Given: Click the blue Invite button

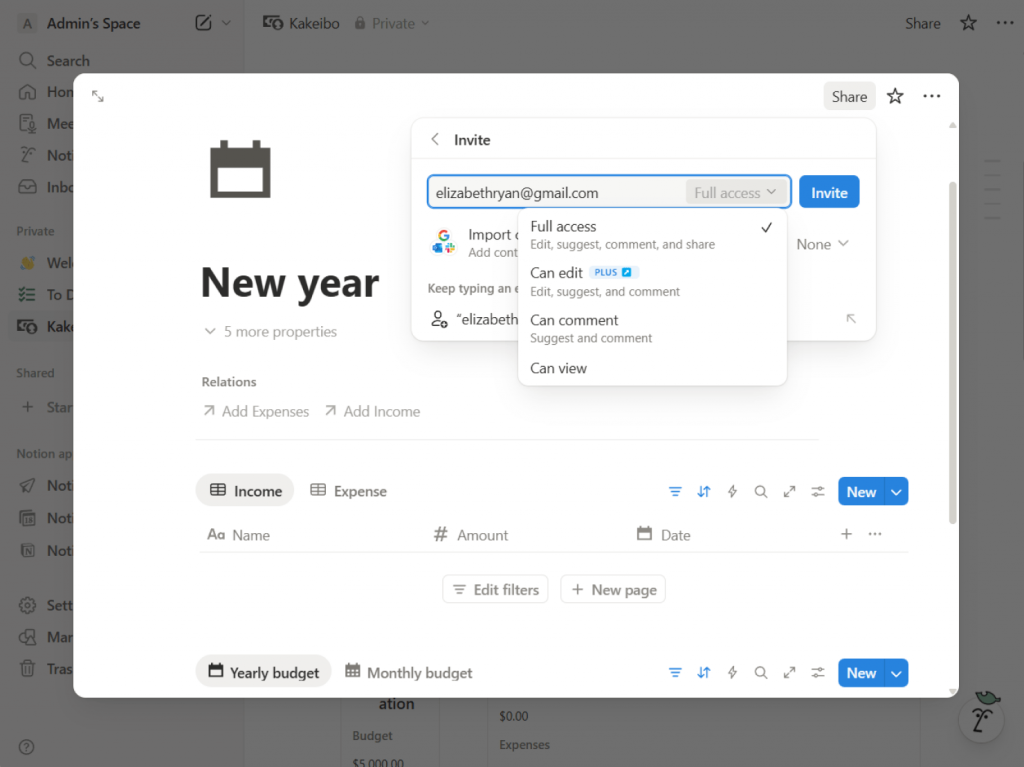Looking at the screenshot, I should tap(829, 192).
